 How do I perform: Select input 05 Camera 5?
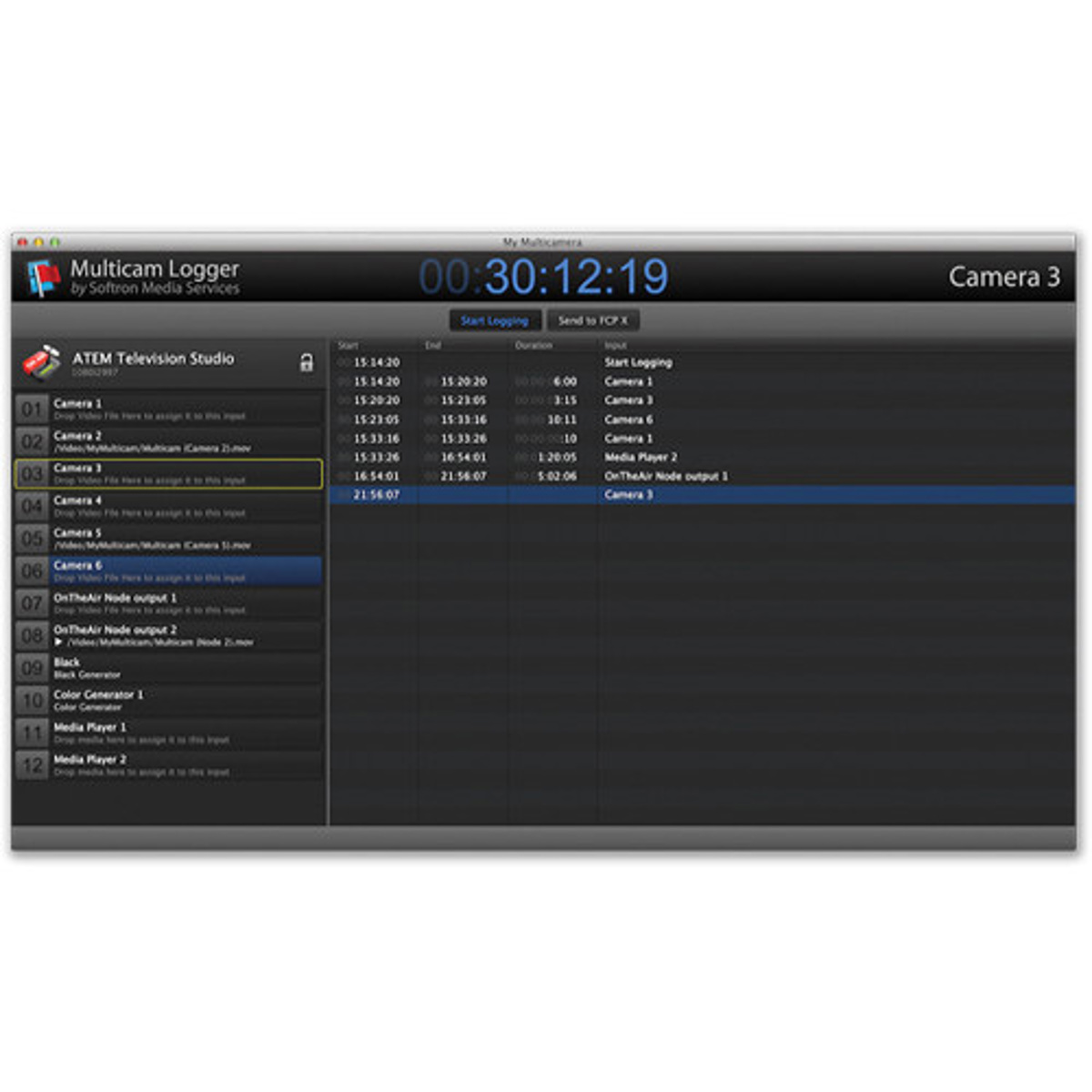point(168,539)
